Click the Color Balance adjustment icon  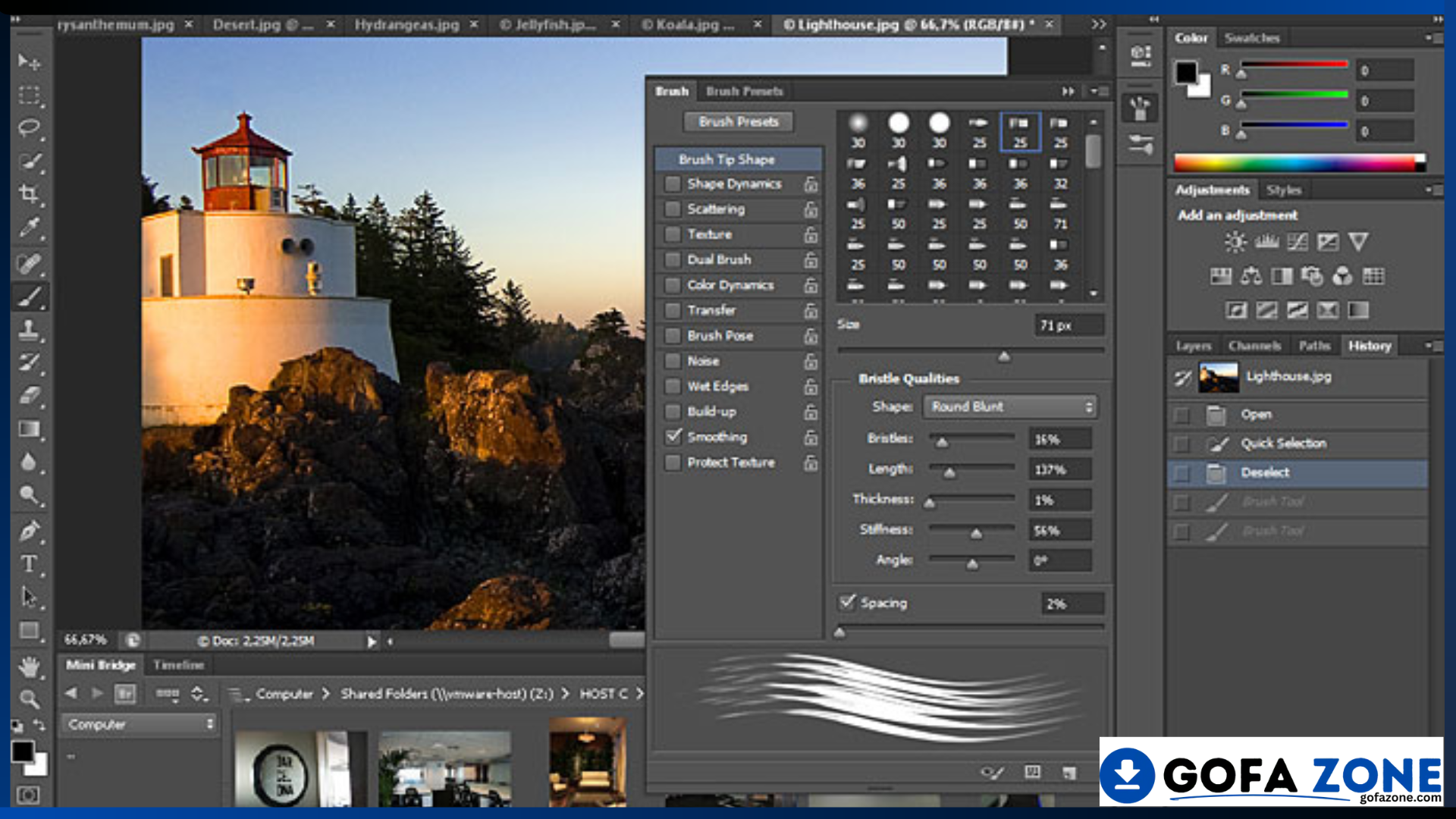pyautogui.click(x=1251, y=276)
